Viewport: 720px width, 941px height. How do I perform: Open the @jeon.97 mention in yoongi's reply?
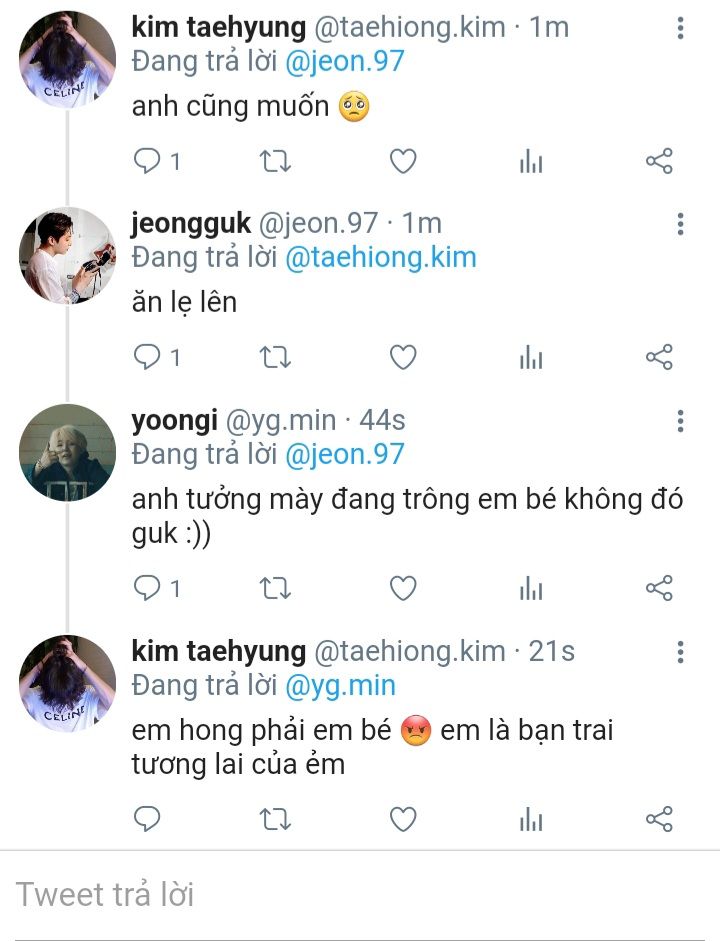[344, 454]
